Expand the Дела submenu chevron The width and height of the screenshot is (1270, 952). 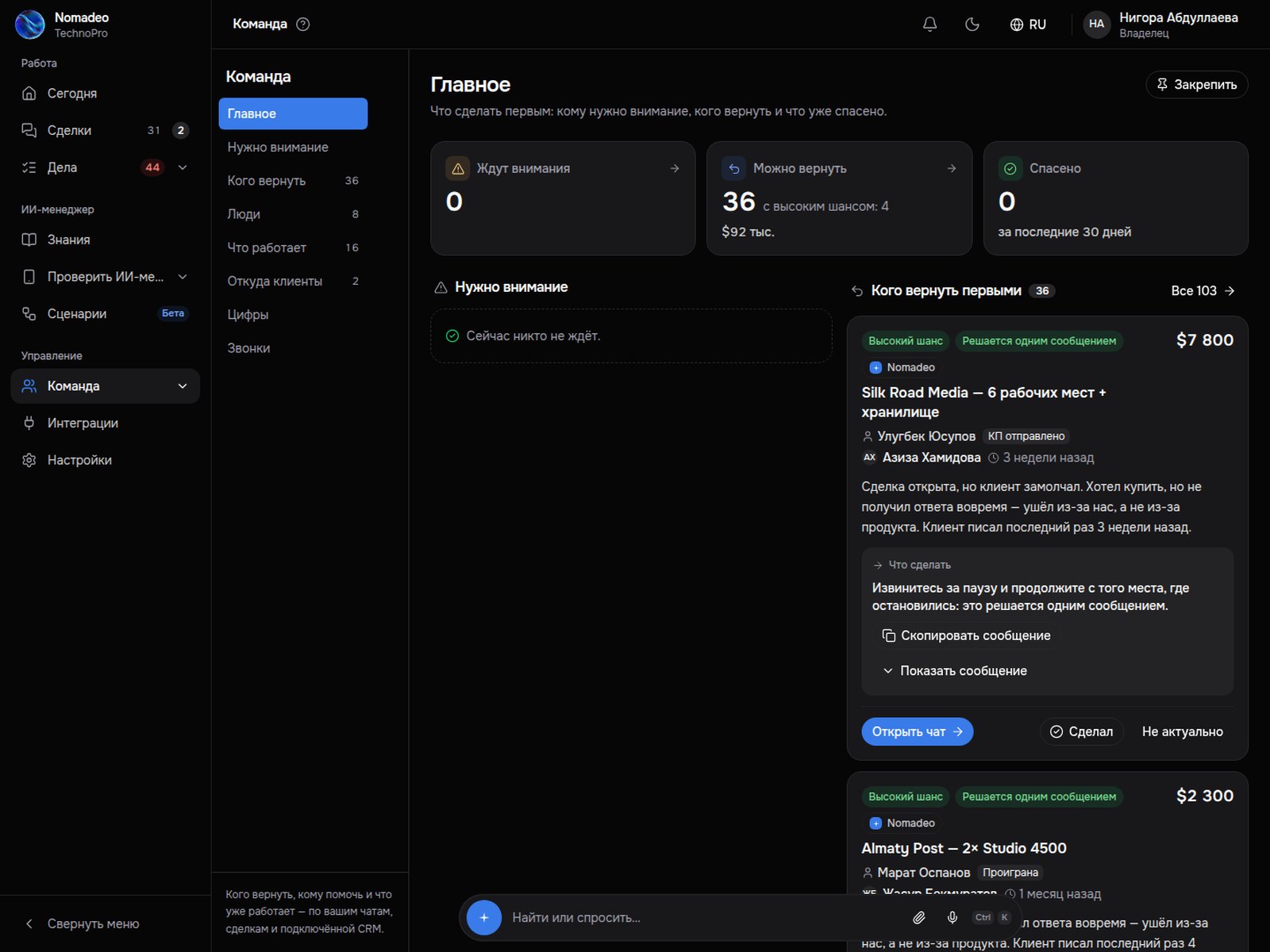[x=183, y=167]
